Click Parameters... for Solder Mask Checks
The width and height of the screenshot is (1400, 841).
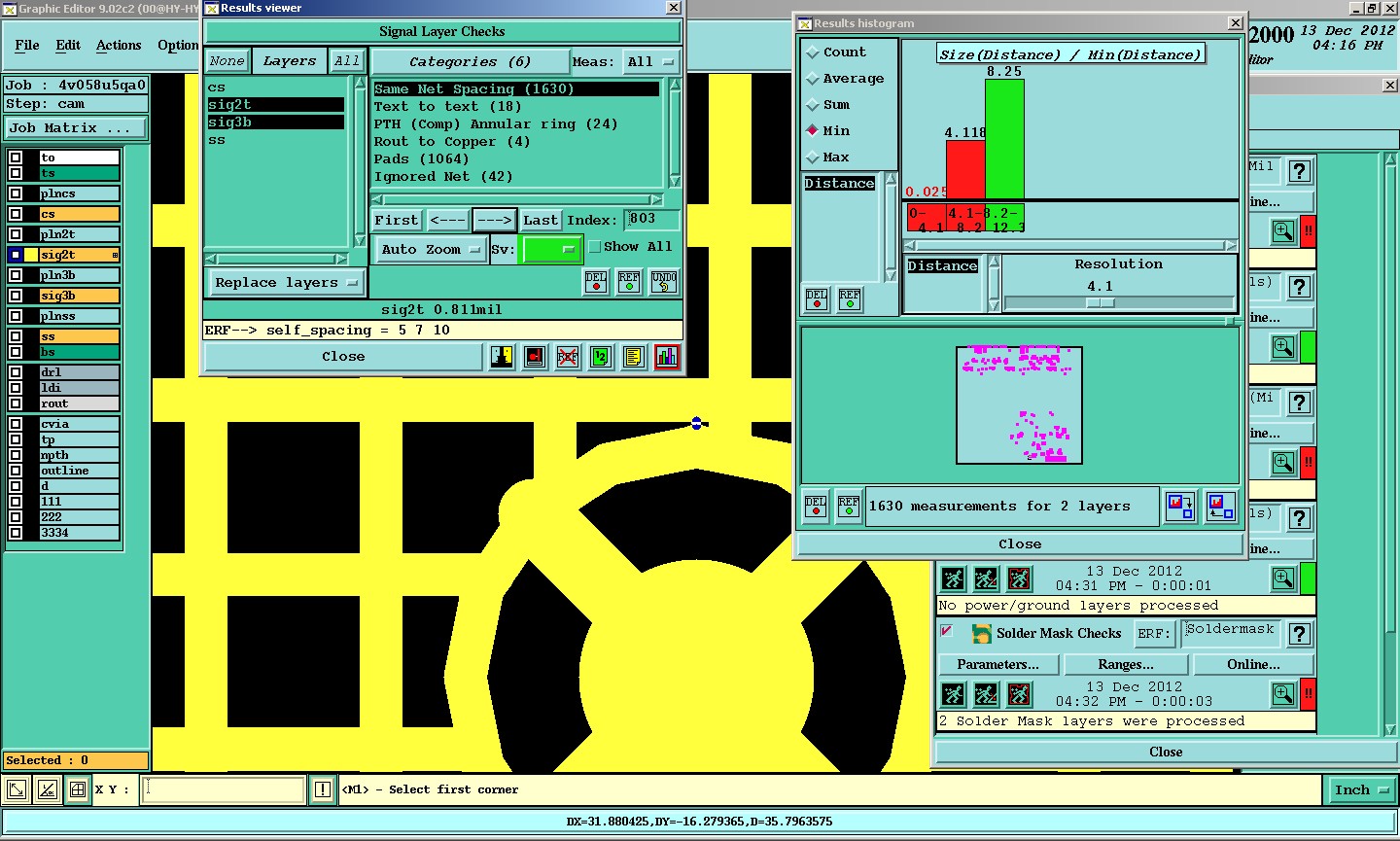[997, 665]
